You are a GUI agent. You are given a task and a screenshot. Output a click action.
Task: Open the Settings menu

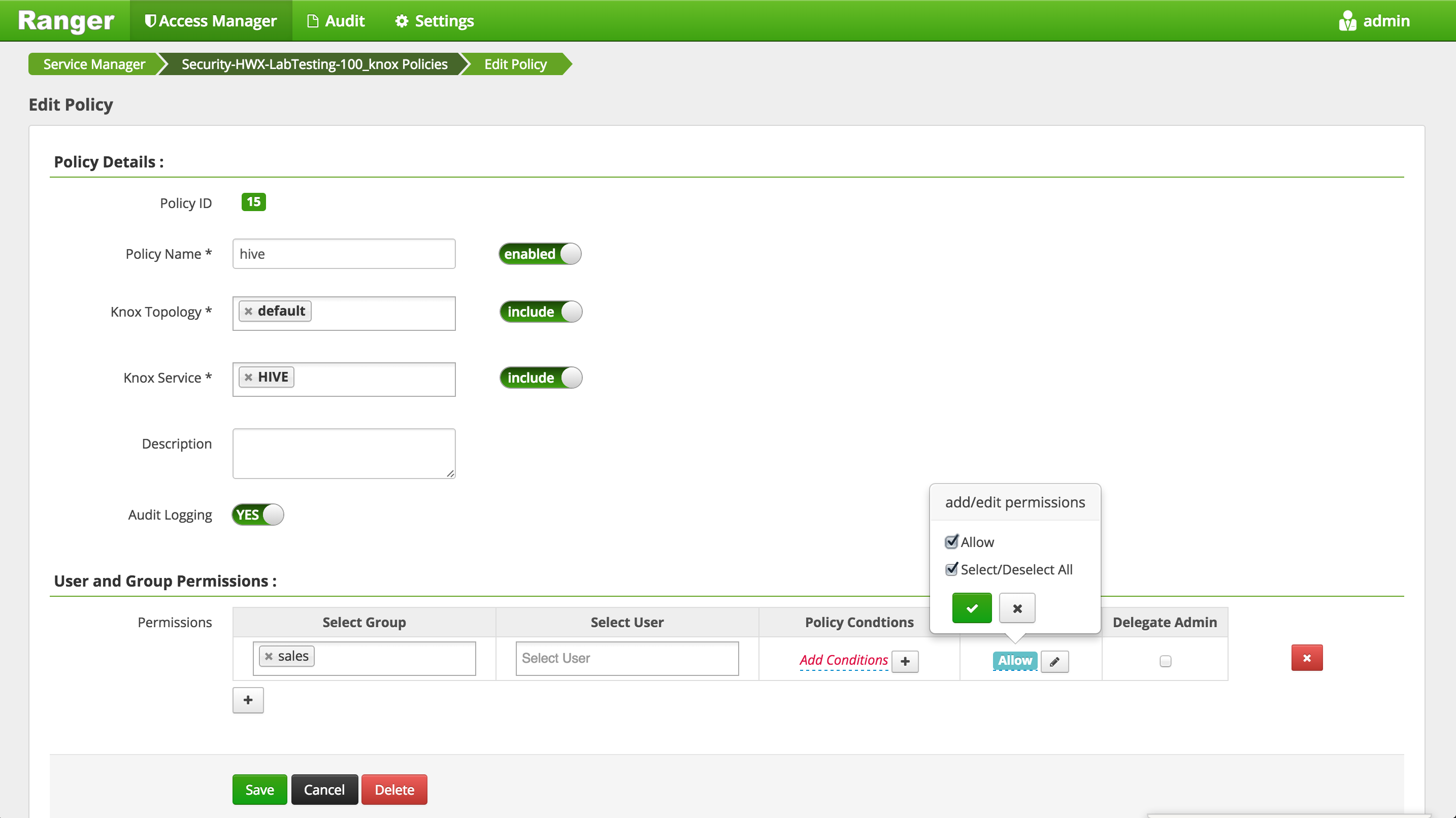[x=434, y=21]
